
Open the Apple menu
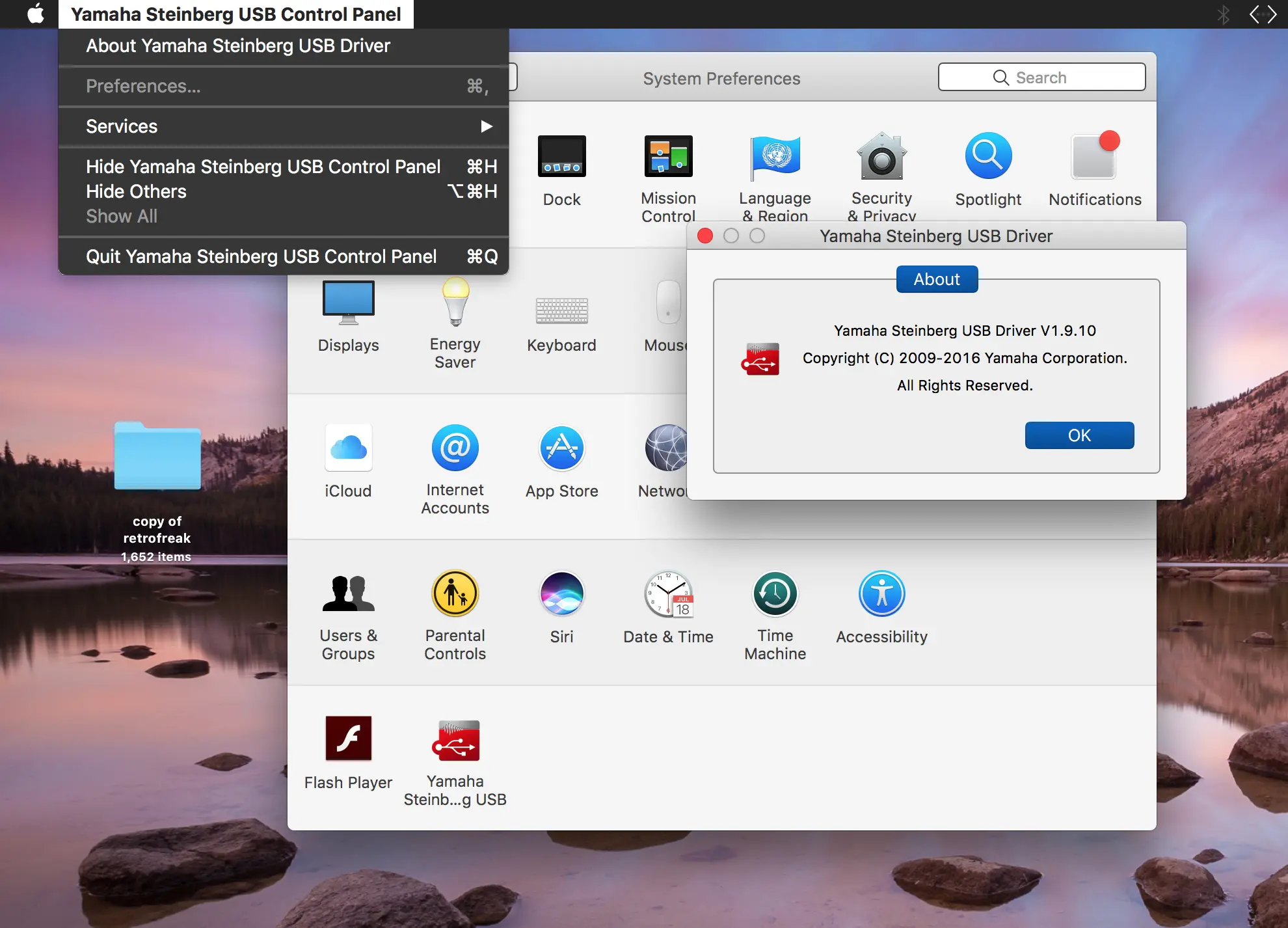[36, 14]
